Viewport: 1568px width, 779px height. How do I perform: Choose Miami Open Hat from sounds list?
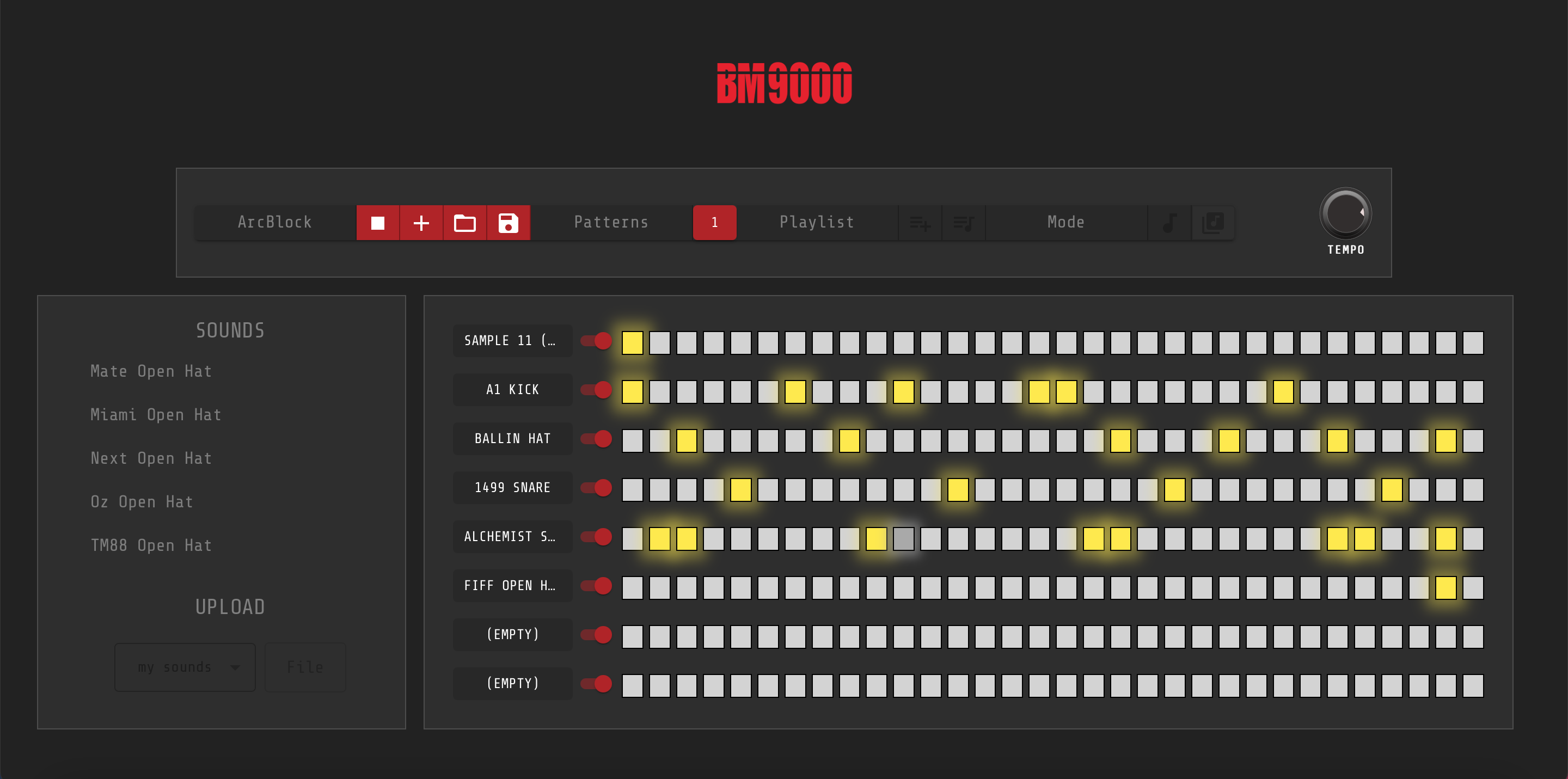pyautogui.click(x=156, y=414)
